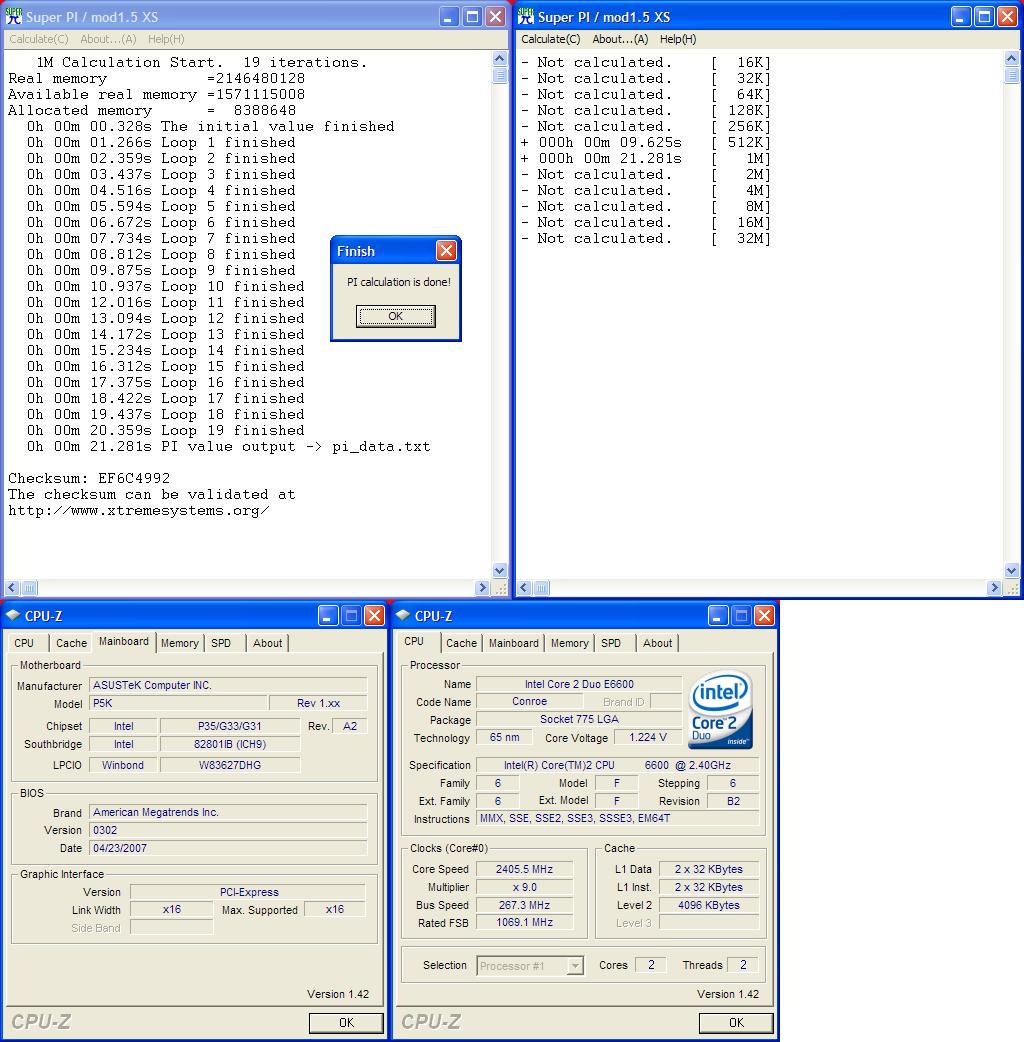Image resolution: width=1024 pixels, height=1042 pixels.
Task: Open Calculate(C) menu in right Super PI window
Action: pyautogui.click(x=550, y=39)
